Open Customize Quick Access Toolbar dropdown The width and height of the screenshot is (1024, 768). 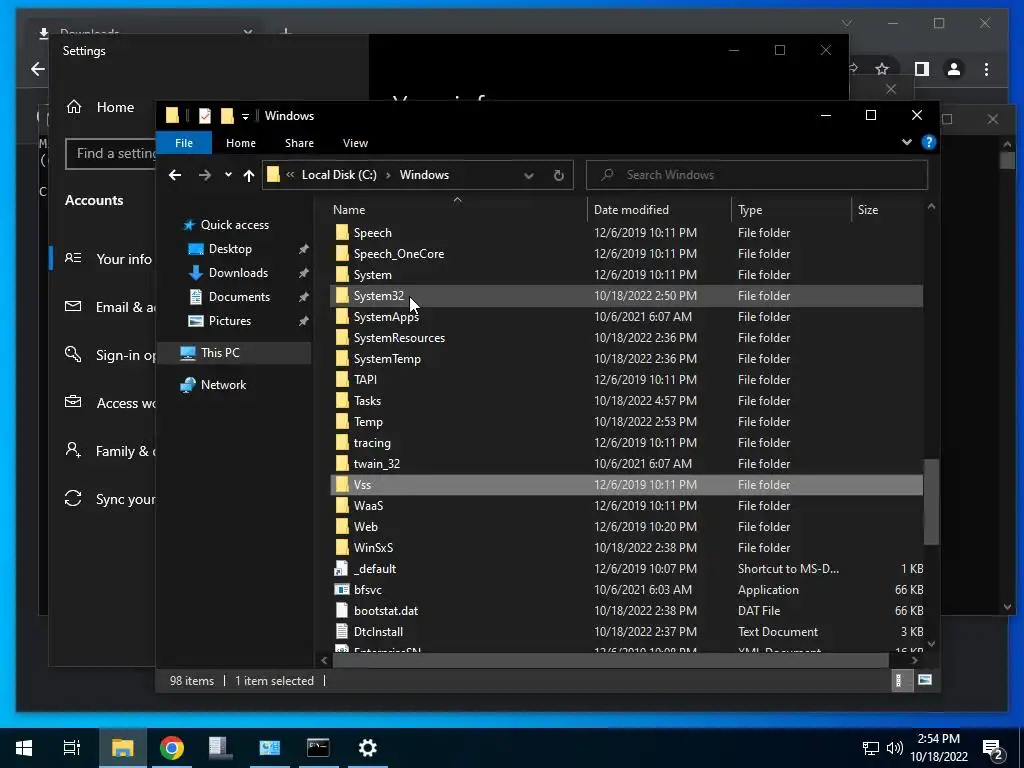[246, 116]
